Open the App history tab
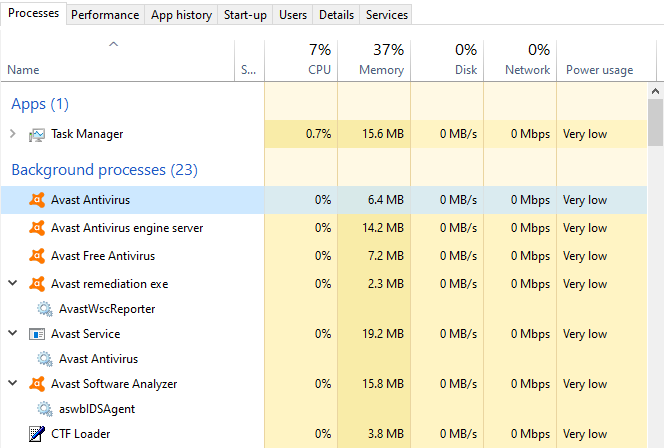Screen dimensions: 664x448 [181, 15]
